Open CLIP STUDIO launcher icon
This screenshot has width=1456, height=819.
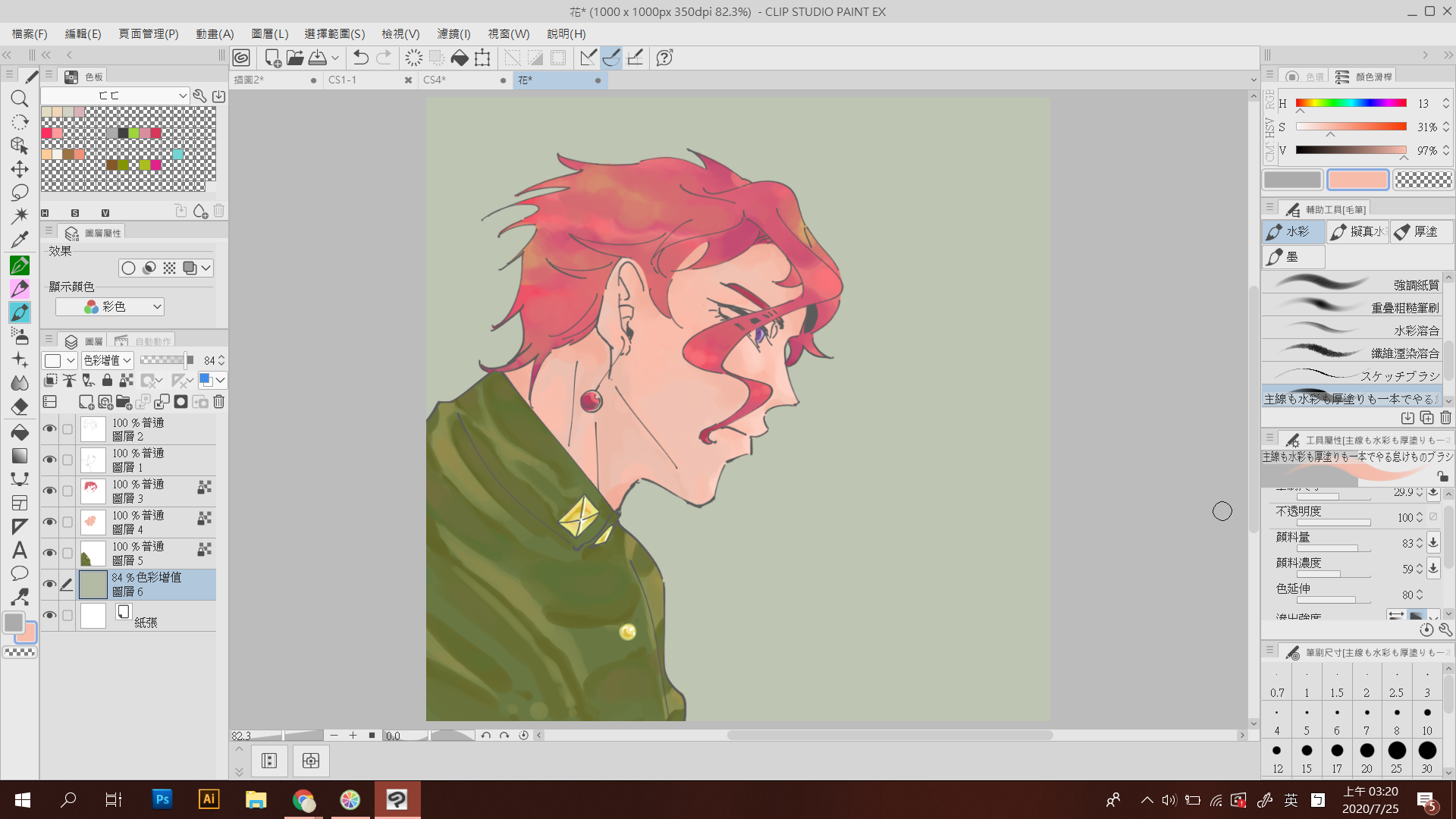pyautogui.click(x=241, y=58)
